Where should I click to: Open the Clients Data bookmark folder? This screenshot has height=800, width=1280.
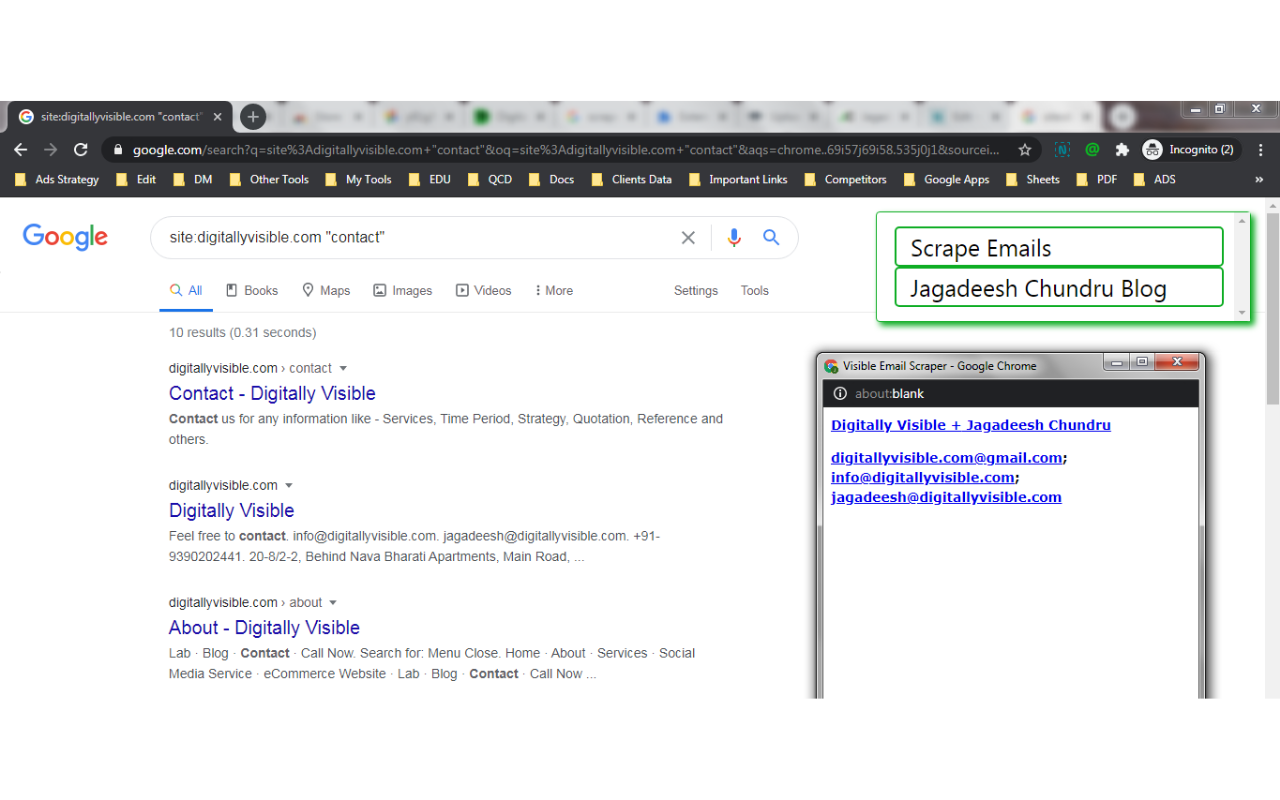631,180
